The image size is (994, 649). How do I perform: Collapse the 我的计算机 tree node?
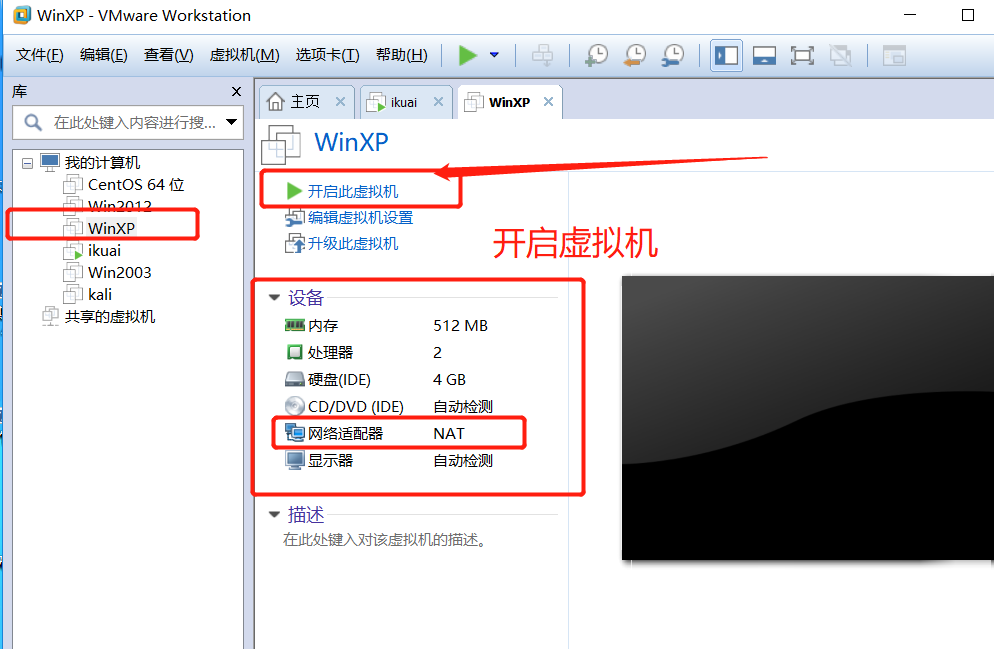27,164
